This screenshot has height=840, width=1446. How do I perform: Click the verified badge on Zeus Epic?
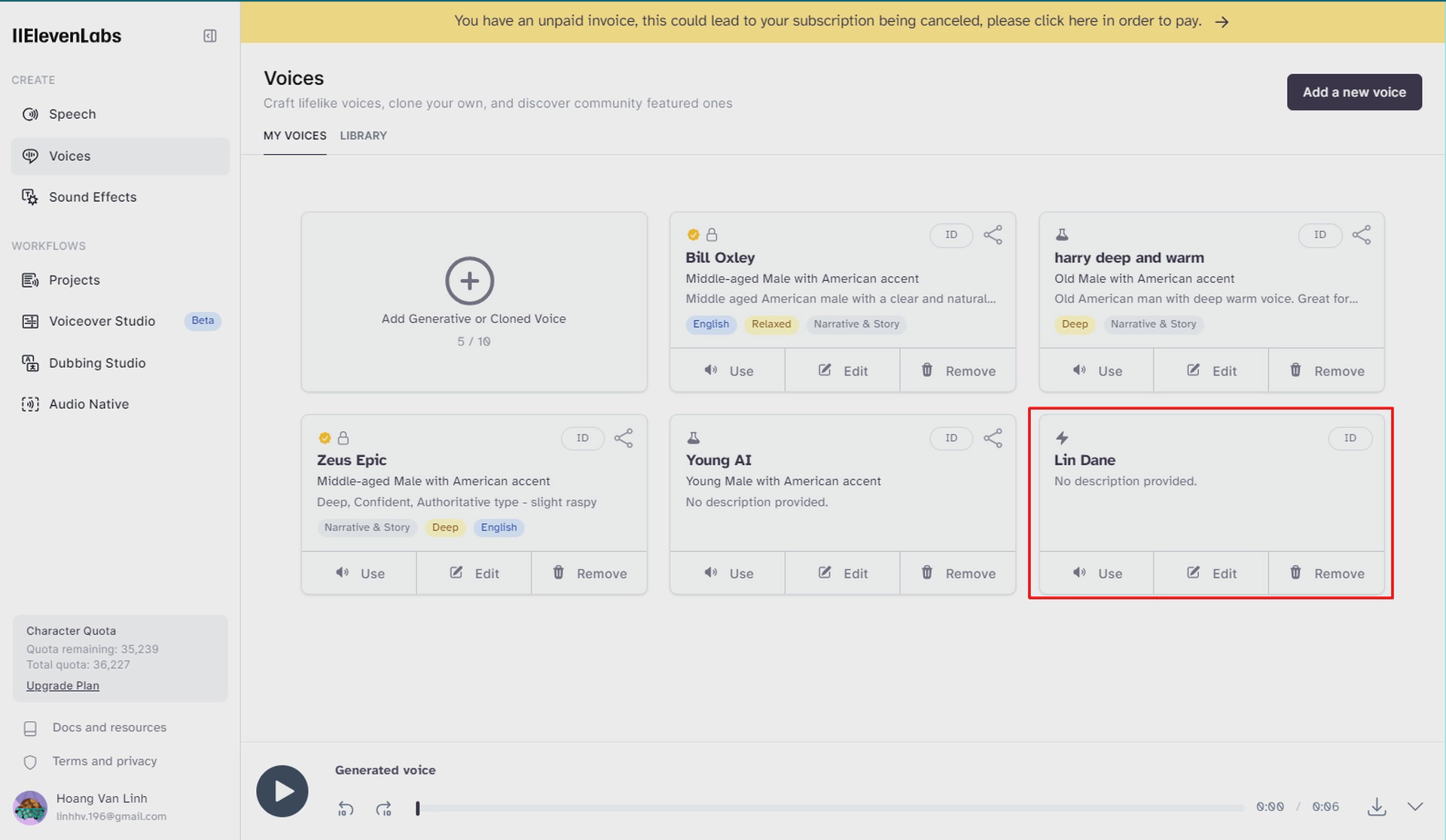coord(325,438)
